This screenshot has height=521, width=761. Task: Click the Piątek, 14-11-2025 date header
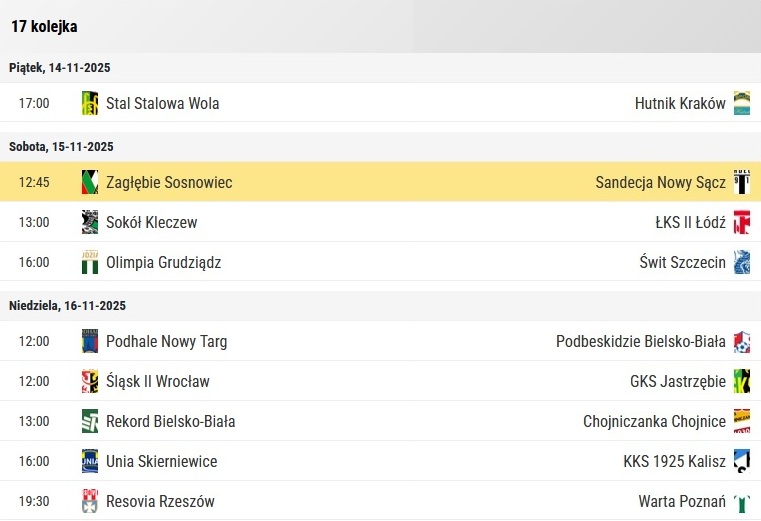60,68
